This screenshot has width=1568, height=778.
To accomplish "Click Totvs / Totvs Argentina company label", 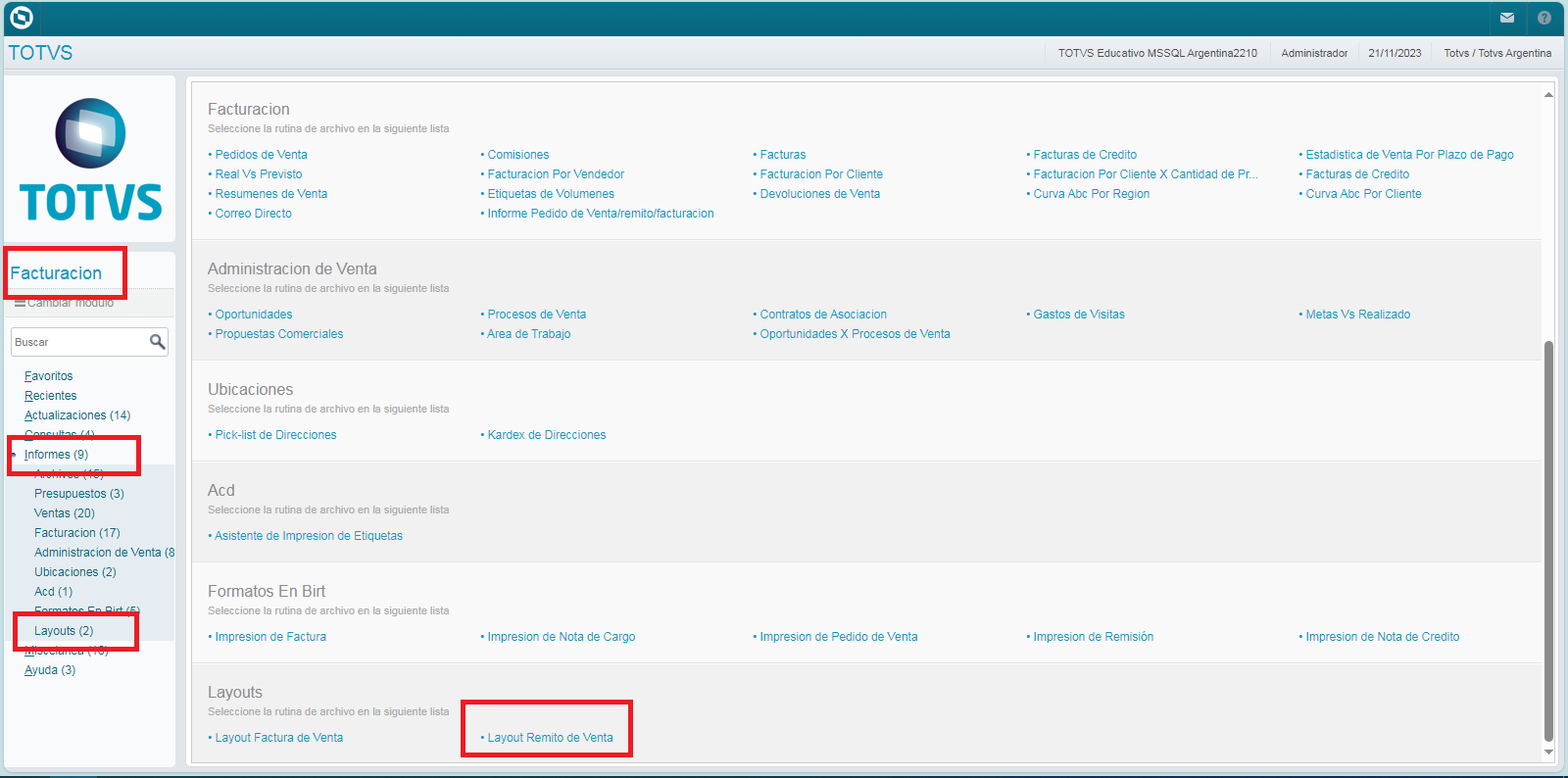I will [1497, 53].
